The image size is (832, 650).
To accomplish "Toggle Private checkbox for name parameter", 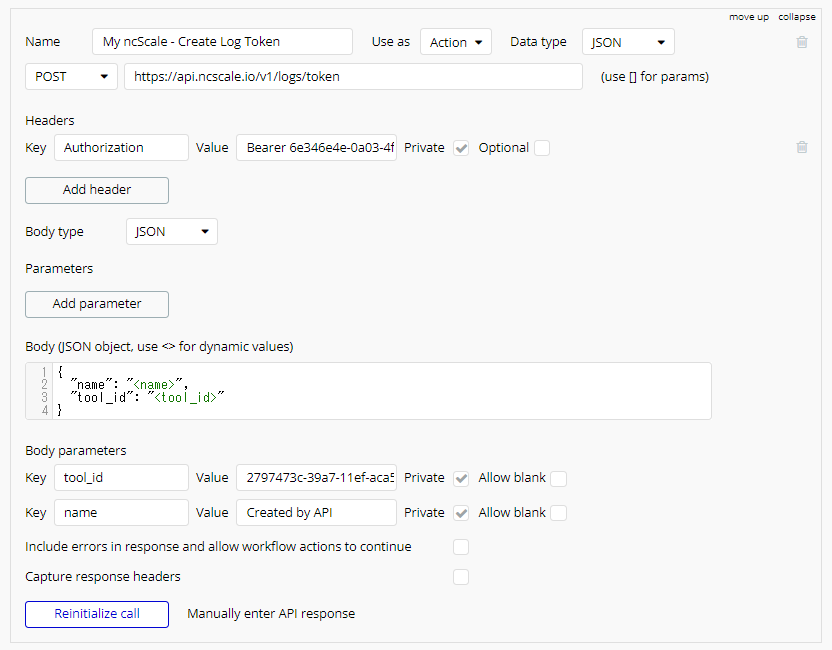I will pos(461,513).
